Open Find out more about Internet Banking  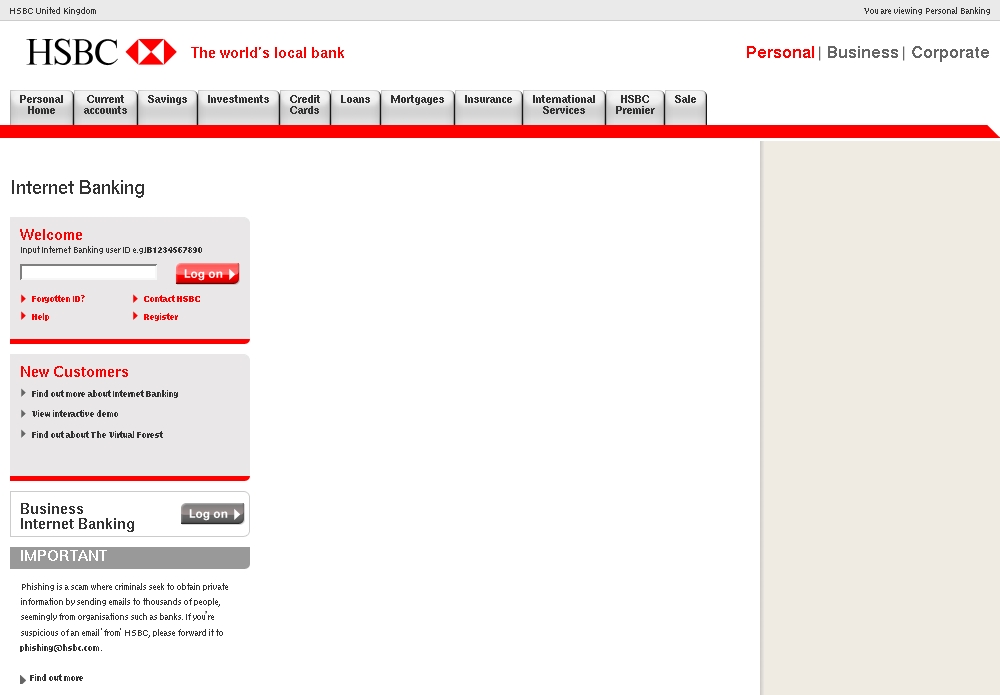tap(105, 393)
